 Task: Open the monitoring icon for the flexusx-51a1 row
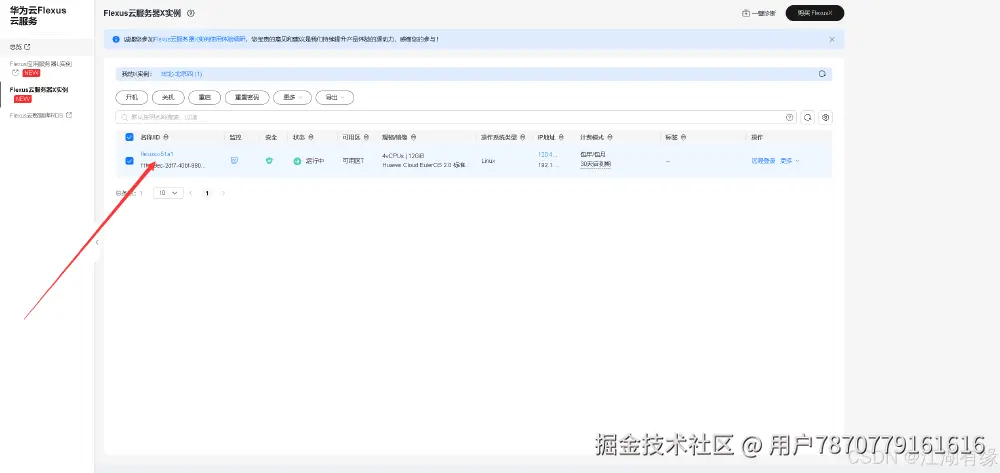click(234, 161)
